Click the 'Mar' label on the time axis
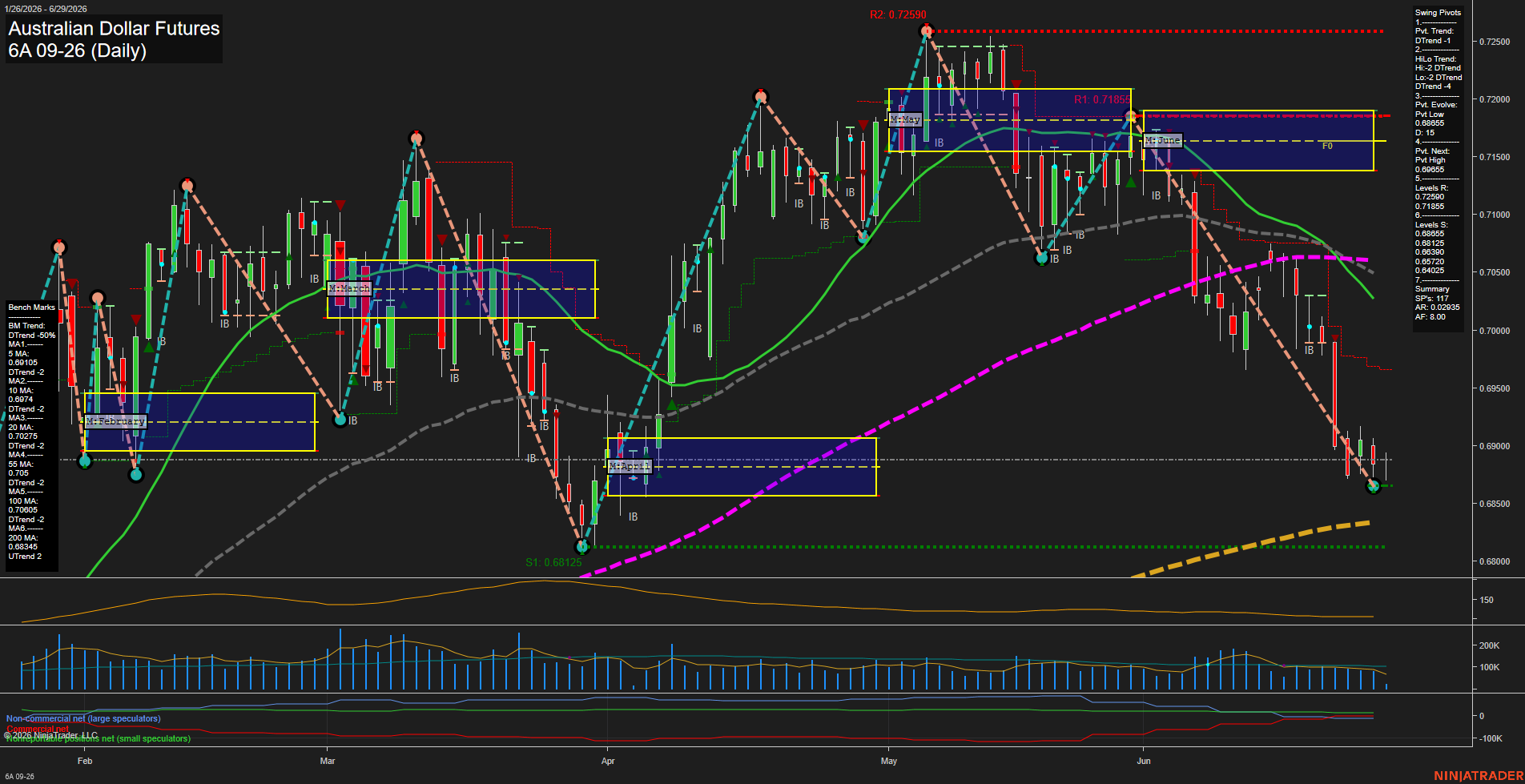The width and height of the screenshot is (1525, 784). [328, 761]
